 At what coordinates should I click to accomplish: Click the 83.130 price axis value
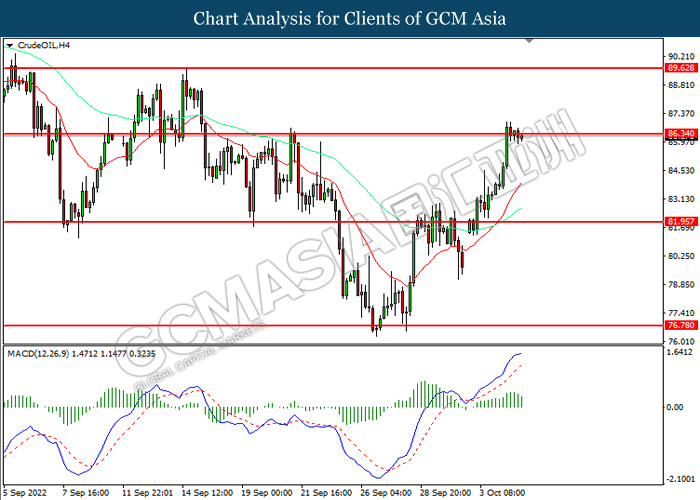point(681,199)
